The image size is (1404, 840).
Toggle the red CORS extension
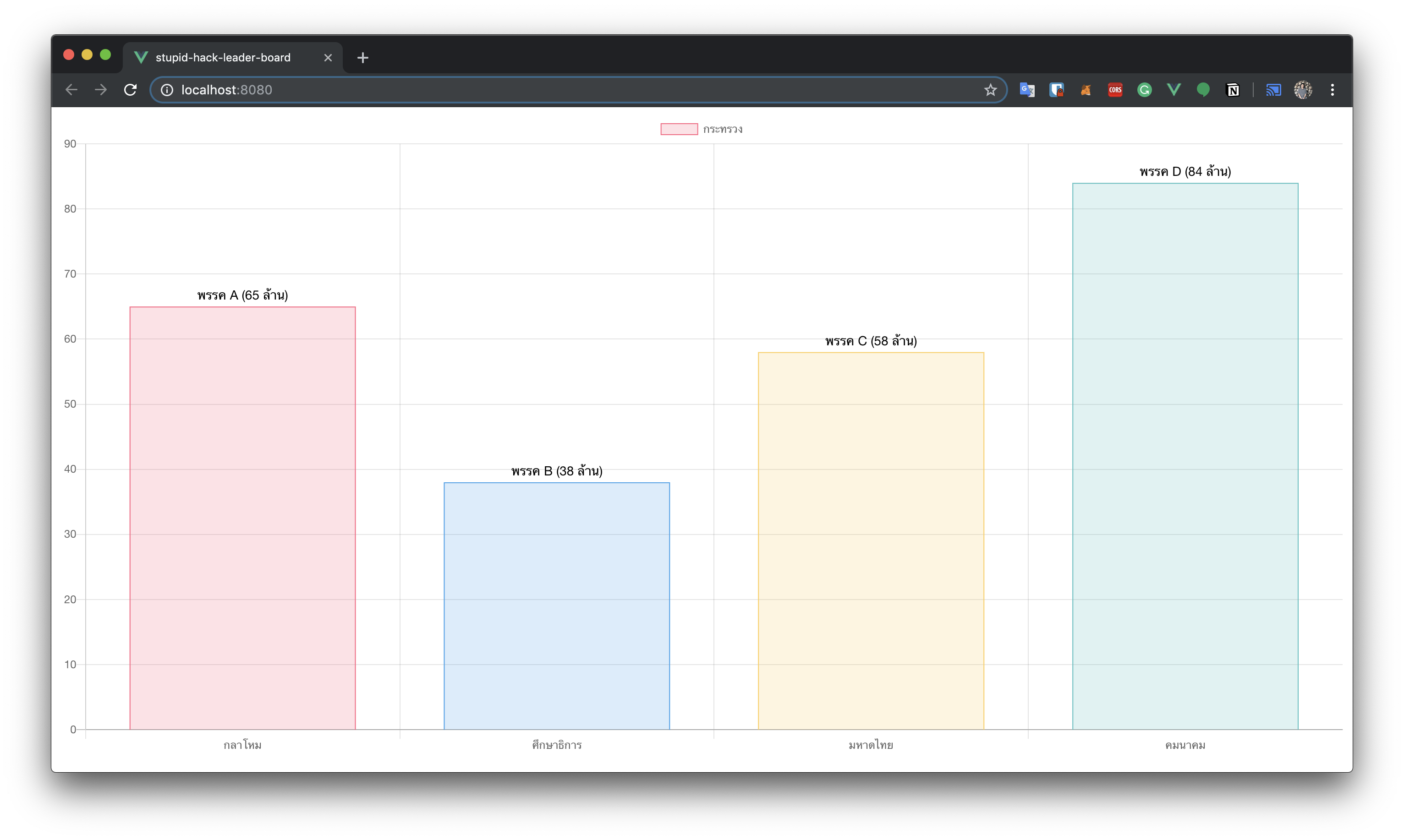(1115, 90)
